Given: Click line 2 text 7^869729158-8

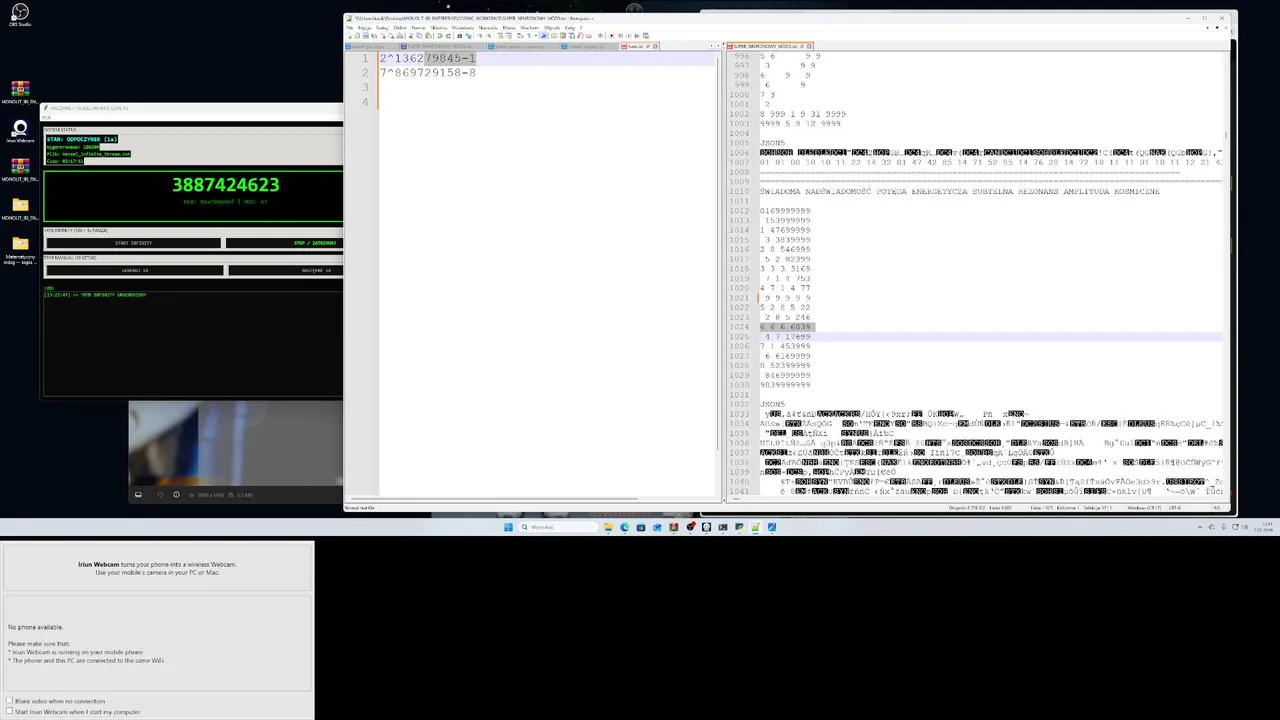Looking at the screenshot, I should click(x=427, y=73).
